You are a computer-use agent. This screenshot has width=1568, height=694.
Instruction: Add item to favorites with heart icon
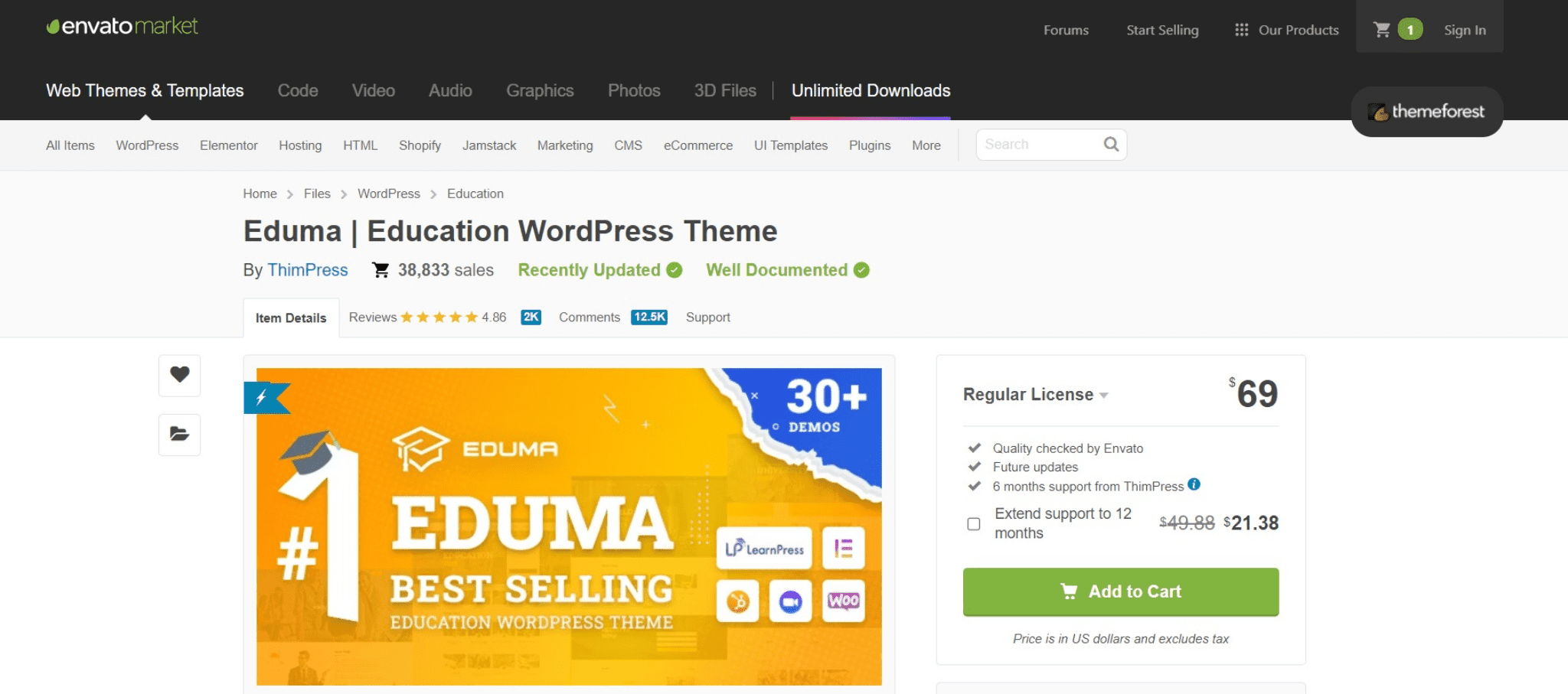point(180,375)
